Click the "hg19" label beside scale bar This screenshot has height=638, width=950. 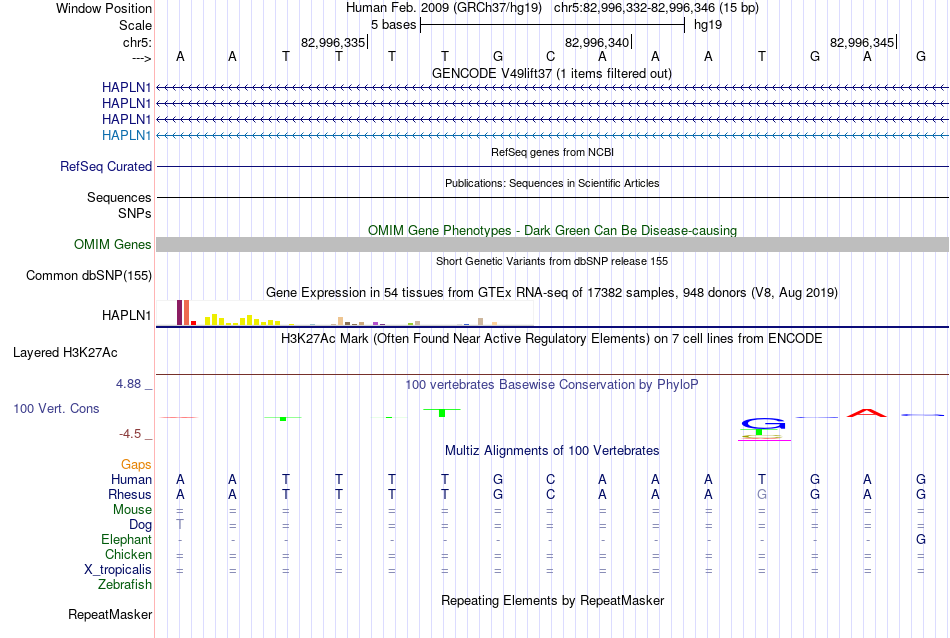coord(708,25)
